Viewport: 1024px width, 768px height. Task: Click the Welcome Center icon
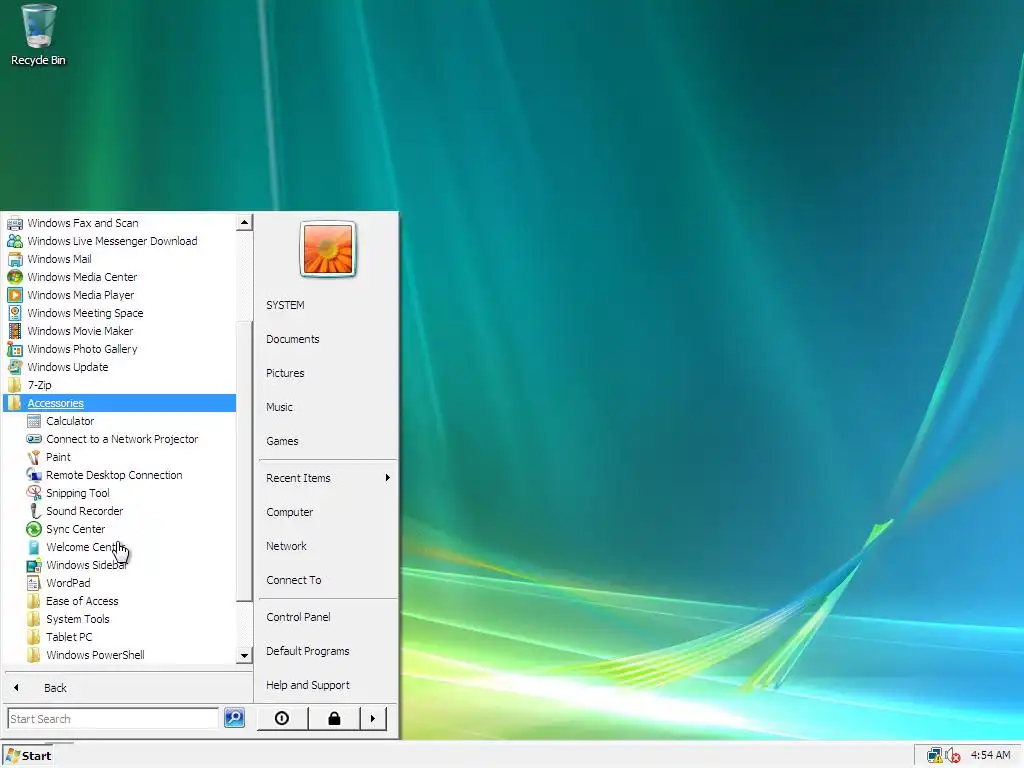[34, 547]
